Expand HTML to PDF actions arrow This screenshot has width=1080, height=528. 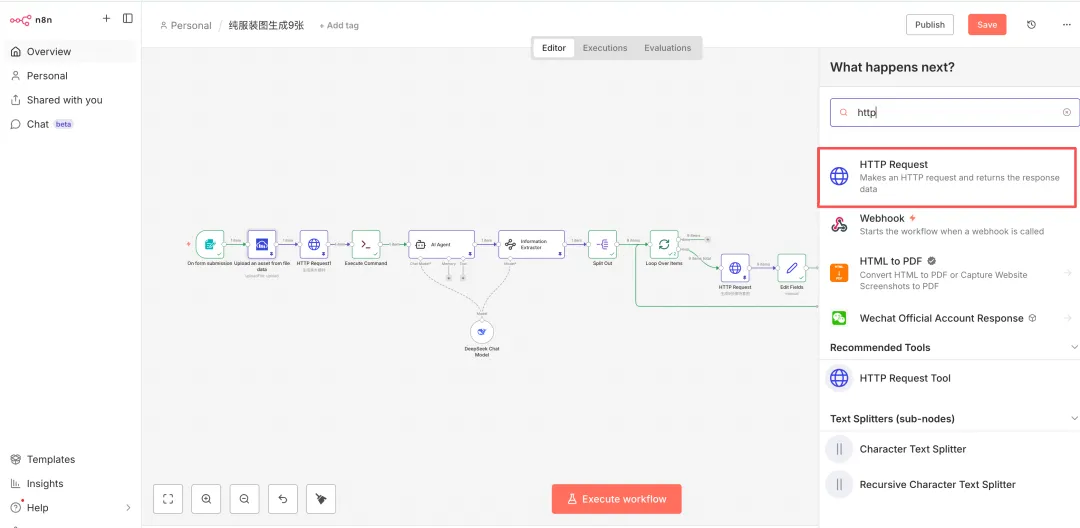[1068, 273]
